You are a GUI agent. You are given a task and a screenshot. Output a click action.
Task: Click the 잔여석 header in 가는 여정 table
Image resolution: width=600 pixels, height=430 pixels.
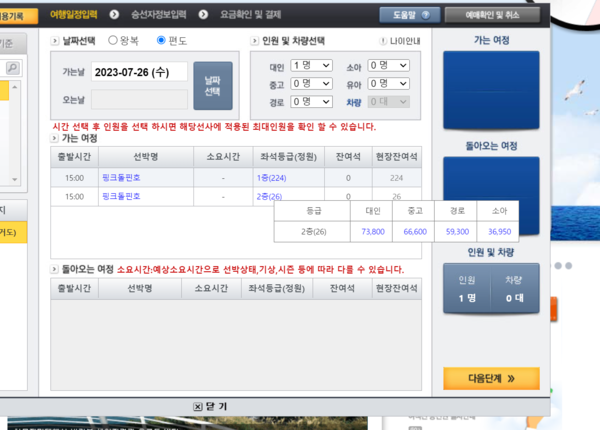348,156
